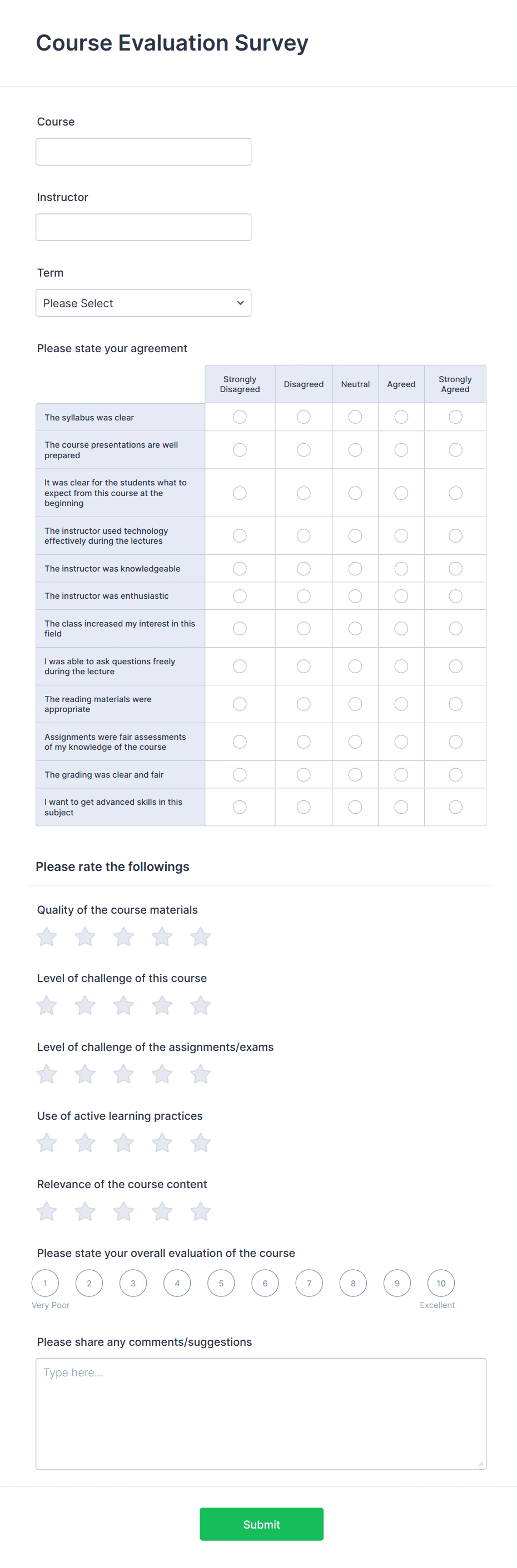The height and width of the screenshot is (1568, 517).
Task: Pick Strongly Disagreed for 'The instructor was knowledgeable'
Action: [239, 568]
